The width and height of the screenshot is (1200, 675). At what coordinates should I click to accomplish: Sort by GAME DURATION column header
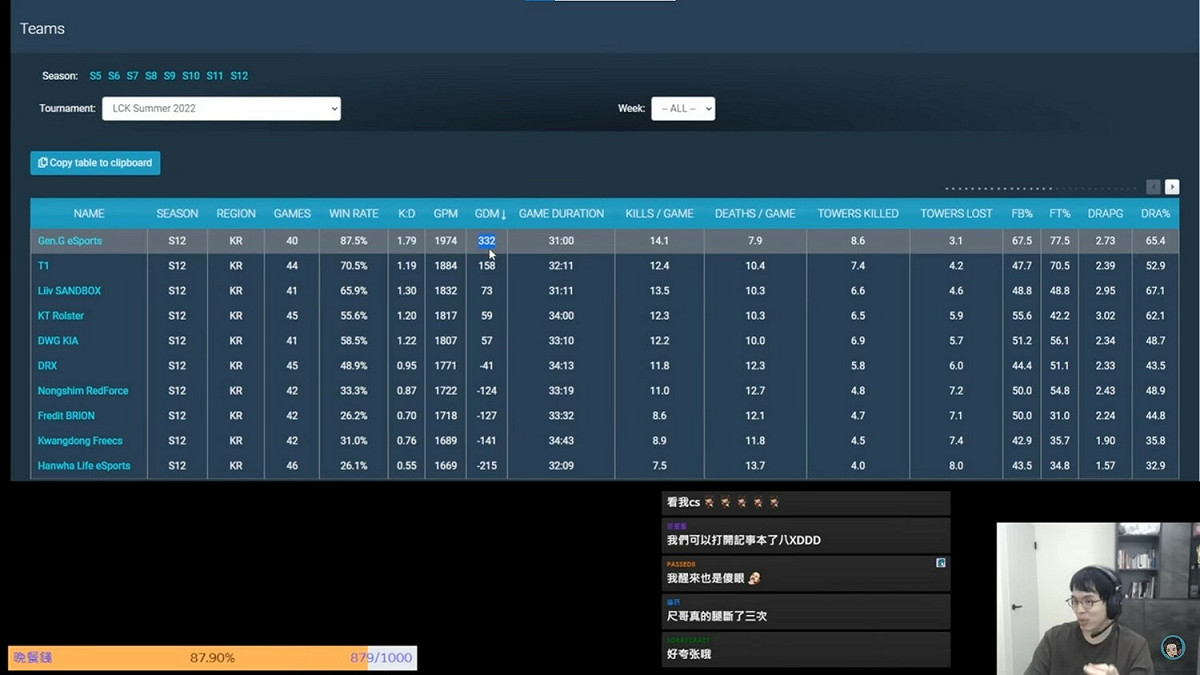pyautogui.click(x=561, y=214)
